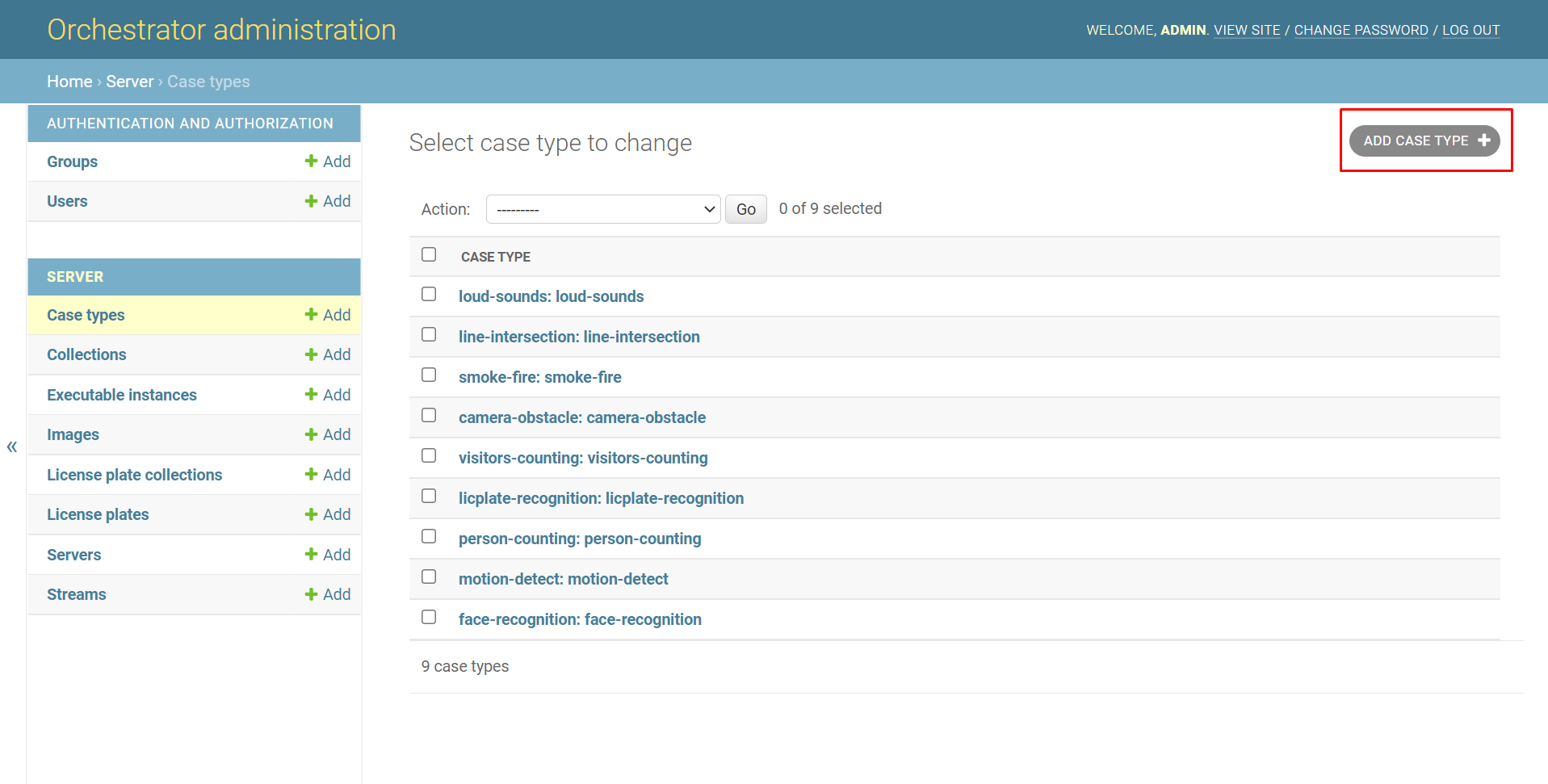Select the smoke-fire row checkbox
Screen dimensions: 1548x784
click(429, 375)
